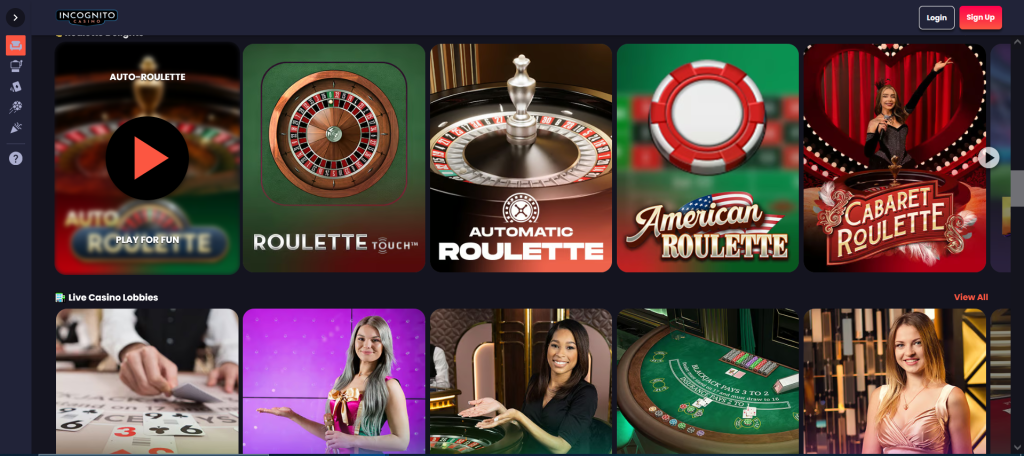
Task: Open the Automatic Roulette game tile
Action: point(520,158)
